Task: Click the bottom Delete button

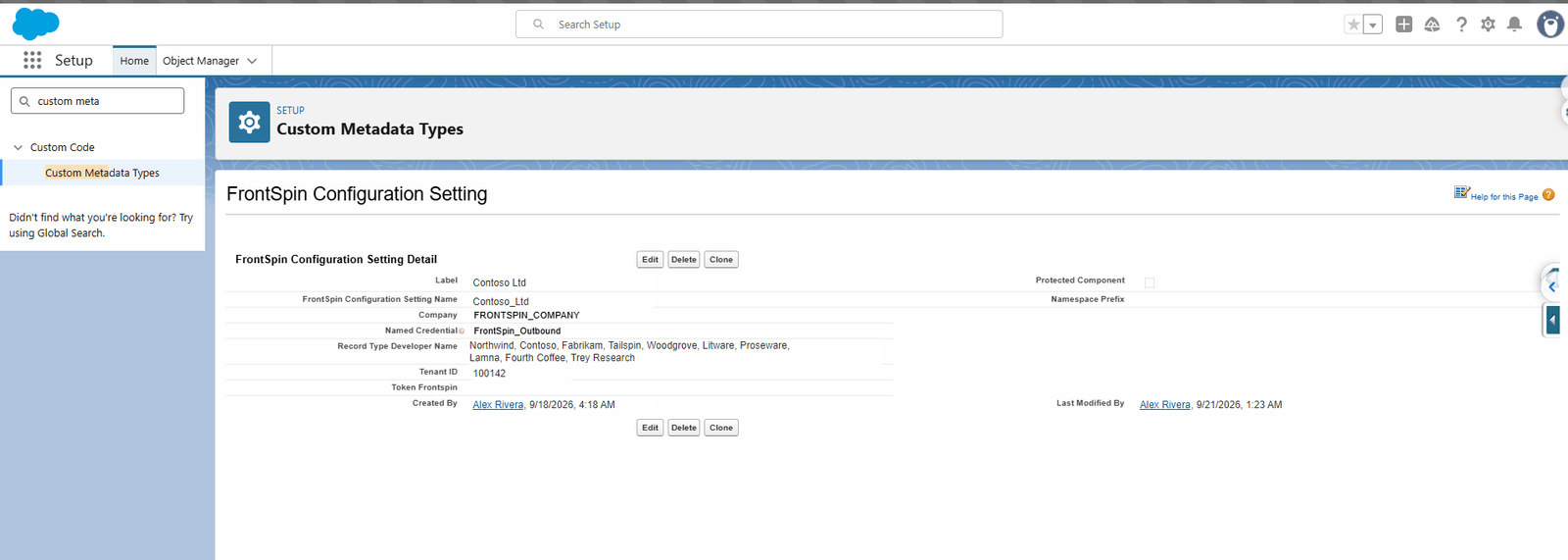Action: coord(684,428)
